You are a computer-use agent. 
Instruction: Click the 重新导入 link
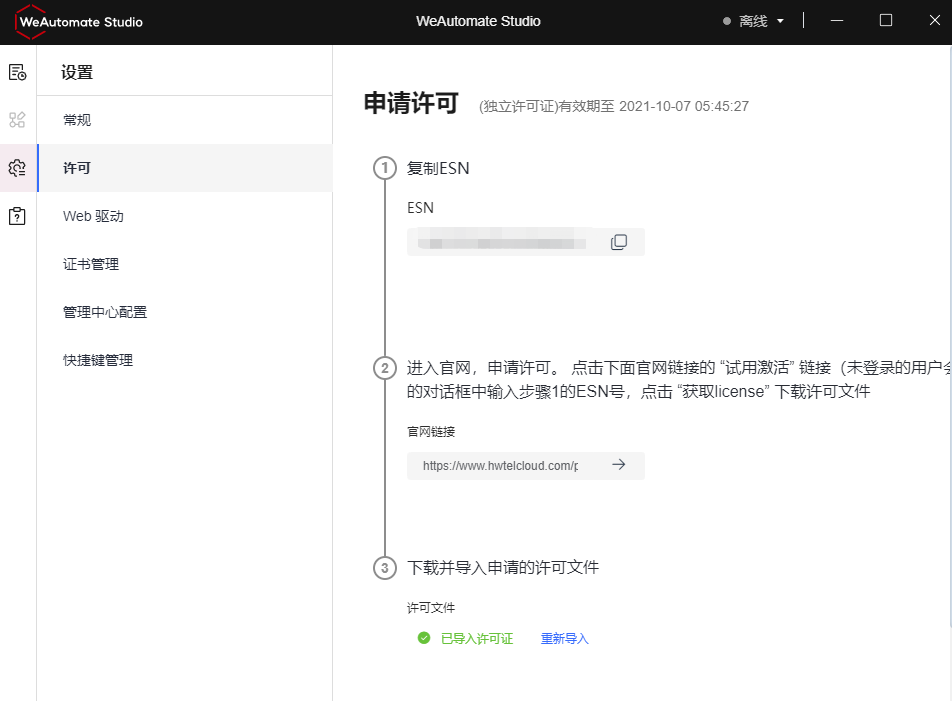point(564,638)
